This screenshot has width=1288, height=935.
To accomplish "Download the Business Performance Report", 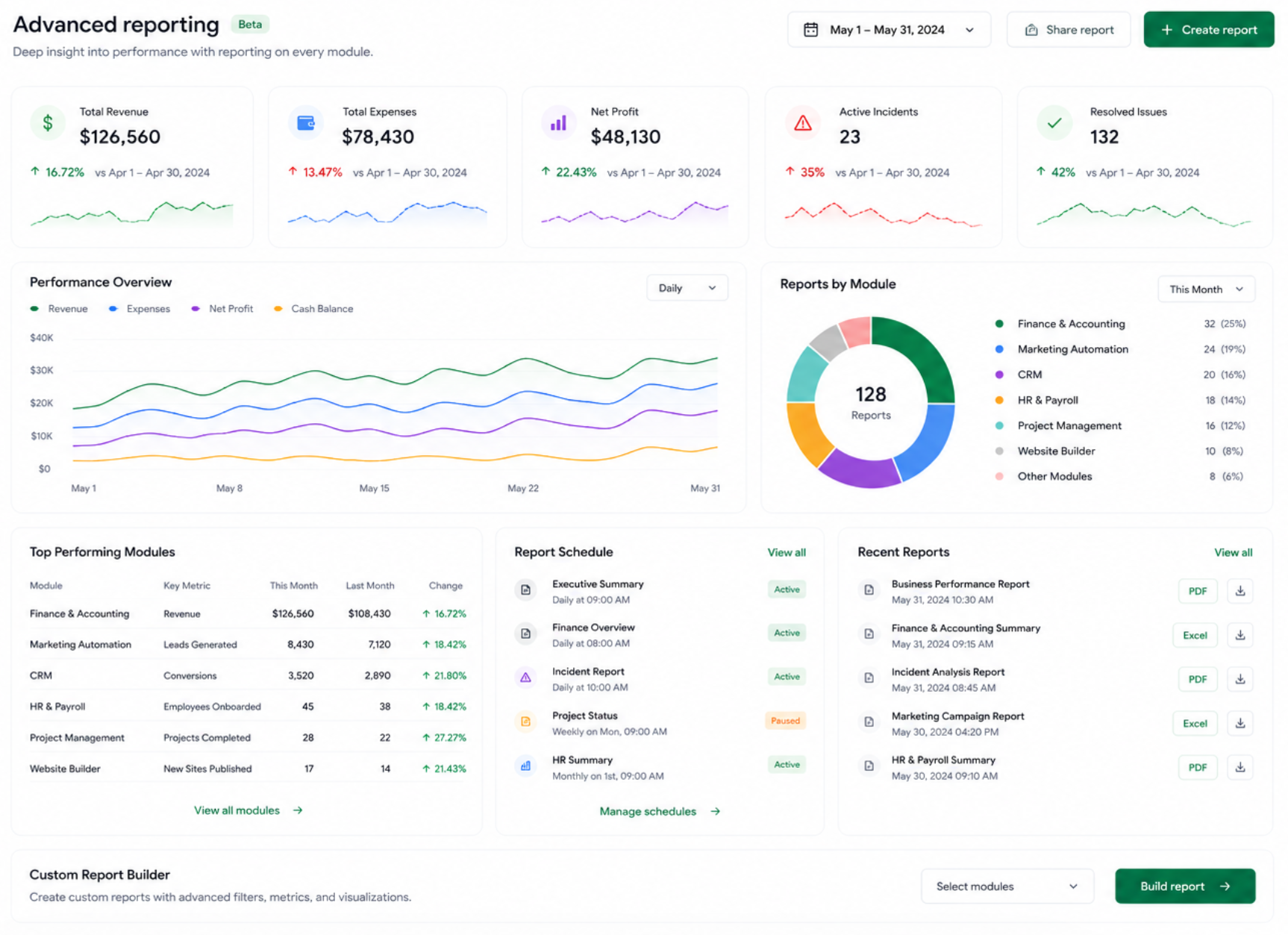I will 1239,591.
